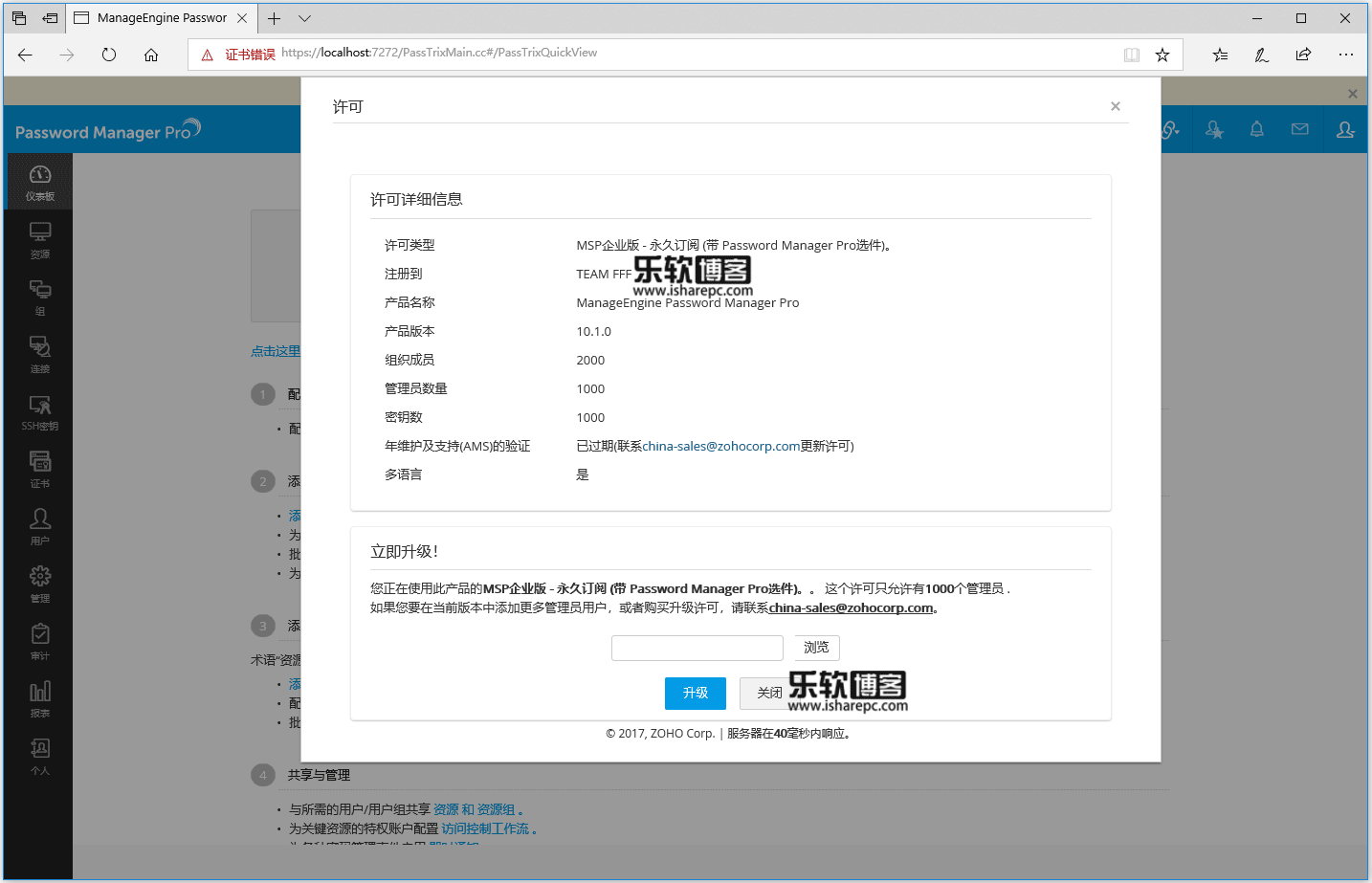Click the set tabs aside icon
This screenshot has height=883, width=1372.
(x=51, y=18)
